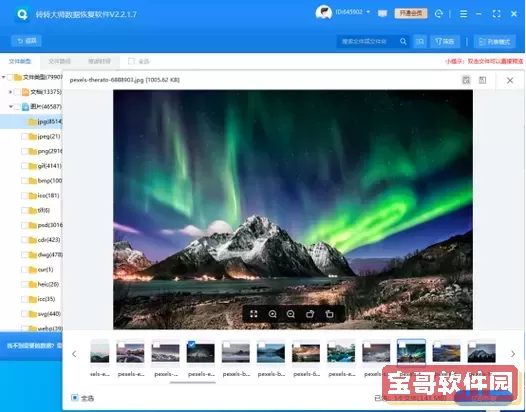Open the 筛选 filter button
Screen dimensions: 526x412
[445, 42]
